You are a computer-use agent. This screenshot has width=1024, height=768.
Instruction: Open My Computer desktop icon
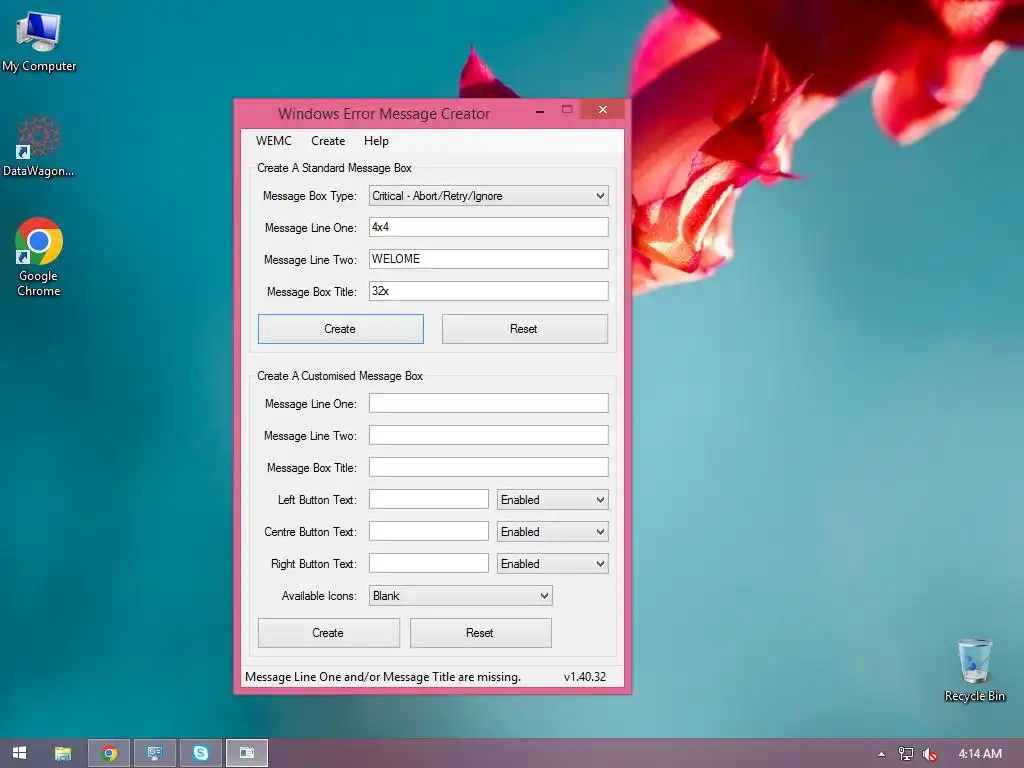(39, 40)
